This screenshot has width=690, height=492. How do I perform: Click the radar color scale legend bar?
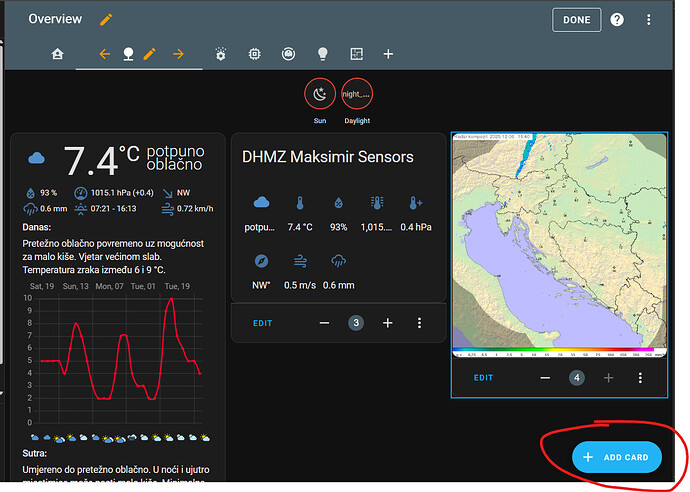[559, 352]
